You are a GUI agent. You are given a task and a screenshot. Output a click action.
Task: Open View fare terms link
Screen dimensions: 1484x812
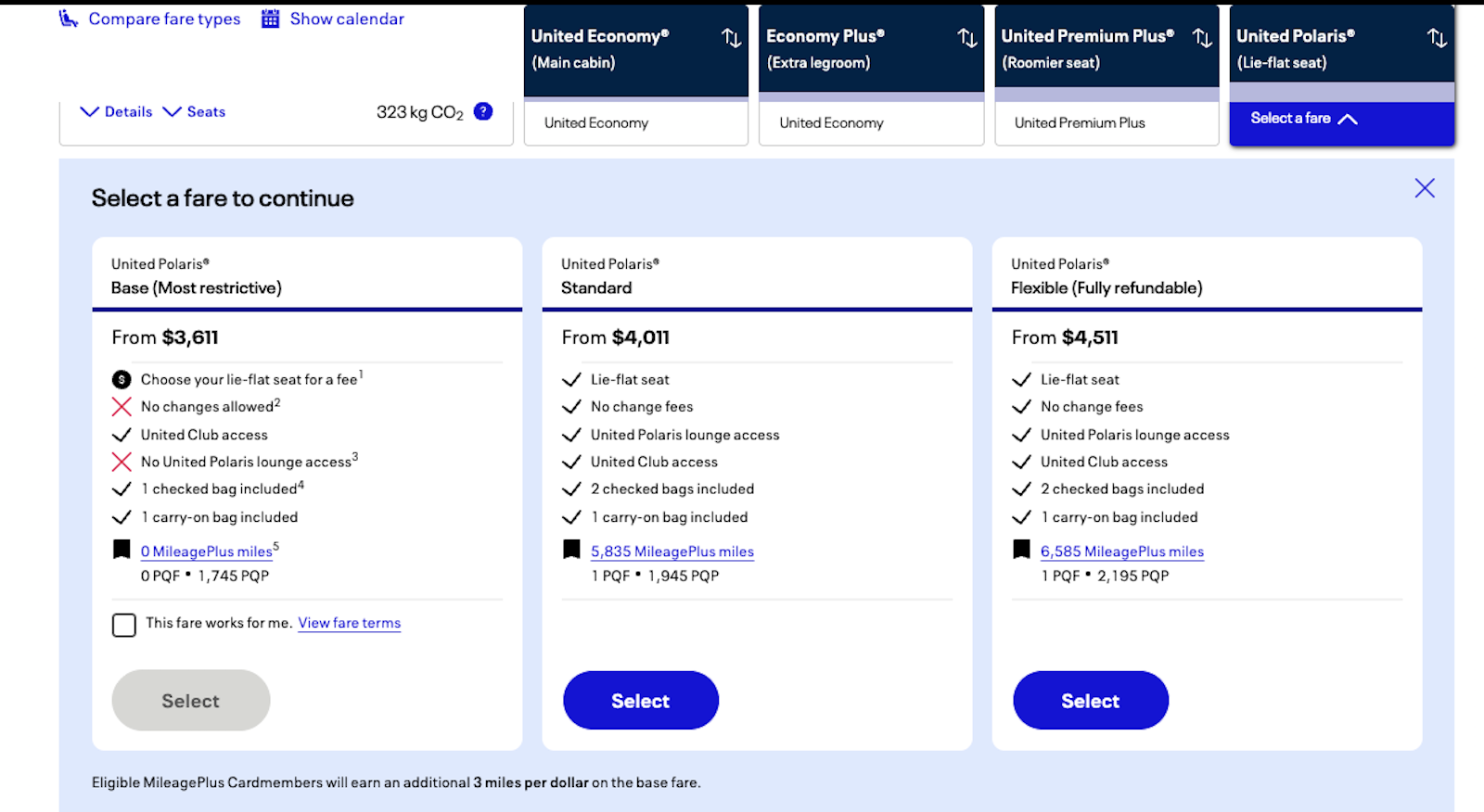click(x=350, y=623)
